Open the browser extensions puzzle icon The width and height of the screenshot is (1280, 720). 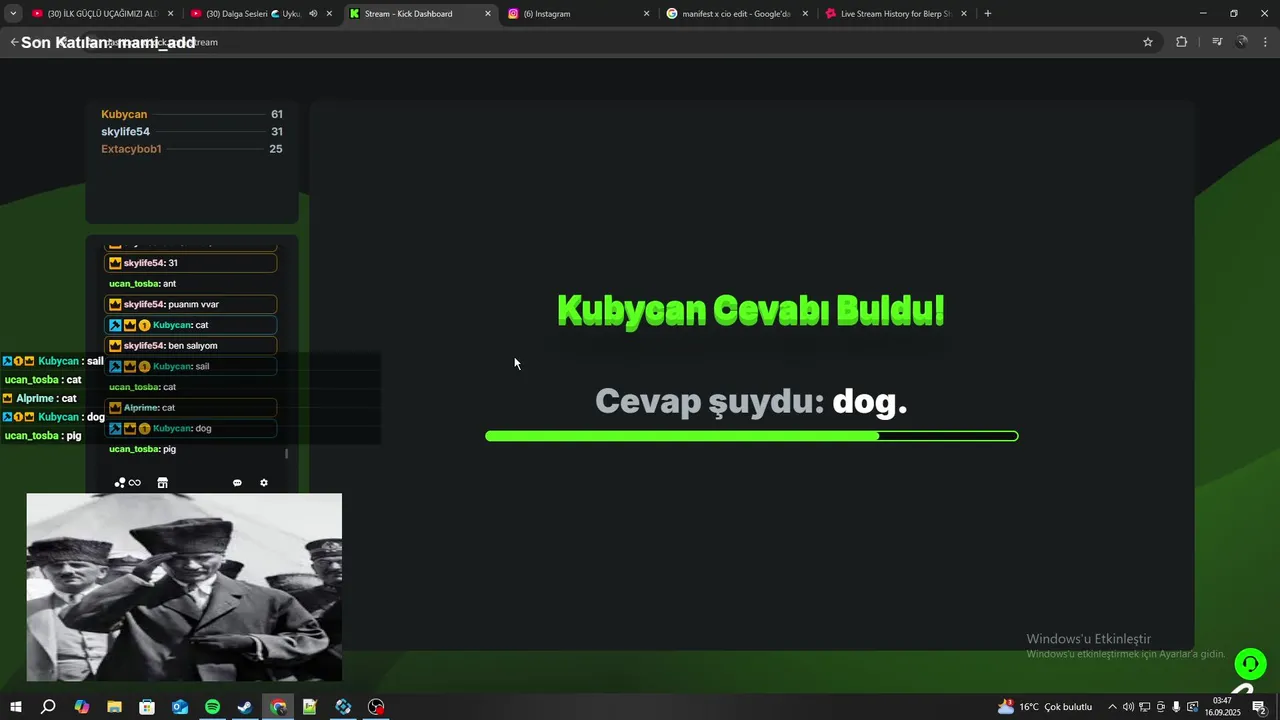pyautogui.click(x=1181, y=42)
